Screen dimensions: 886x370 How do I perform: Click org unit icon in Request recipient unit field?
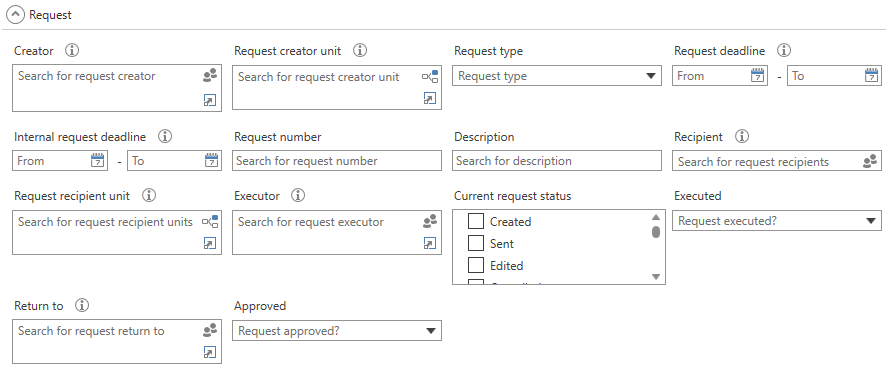(x=210, y=221)
